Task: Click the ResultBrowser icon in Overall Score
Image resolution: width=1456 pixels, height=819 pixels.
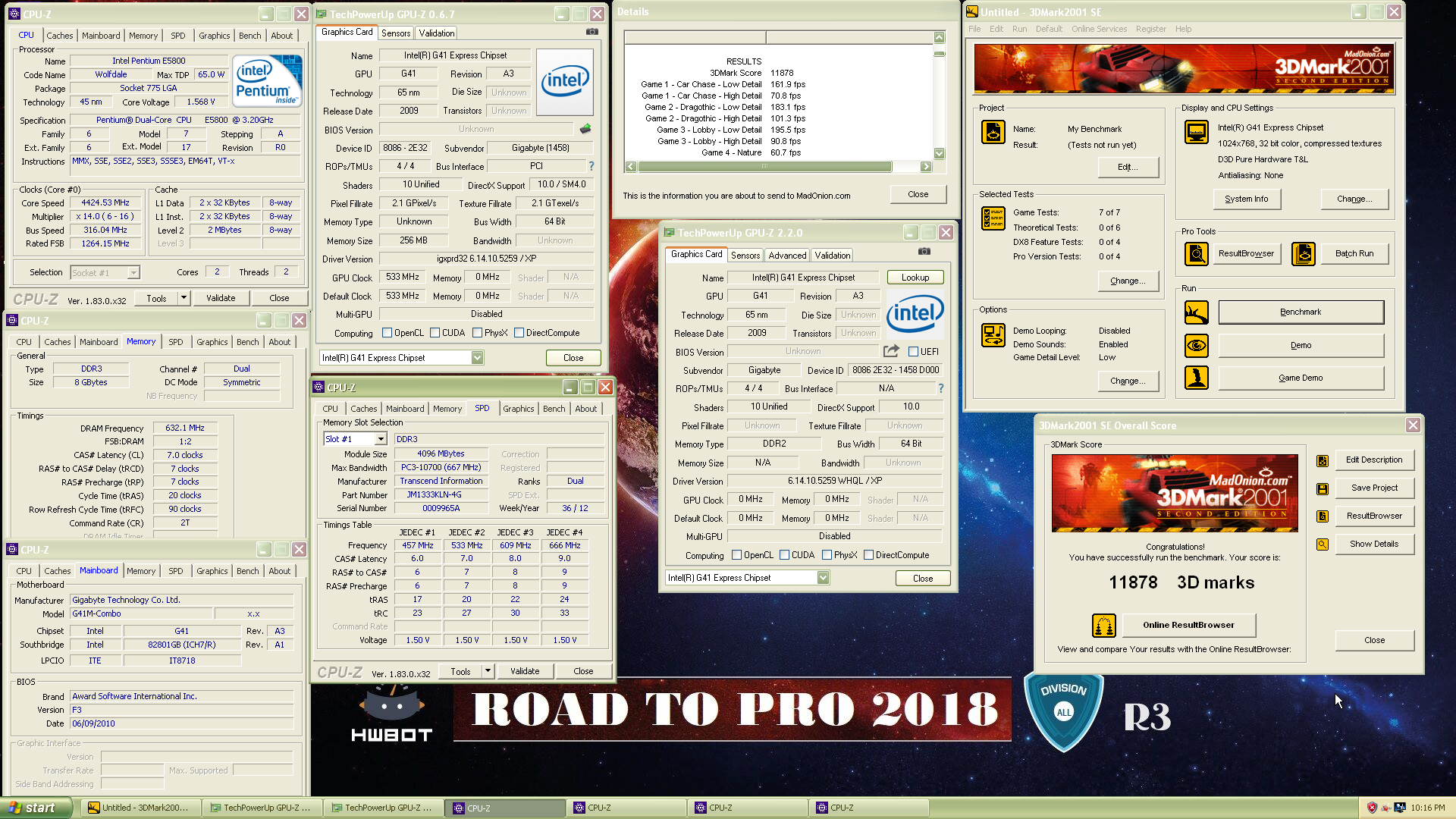Action: pos(1322,516)
